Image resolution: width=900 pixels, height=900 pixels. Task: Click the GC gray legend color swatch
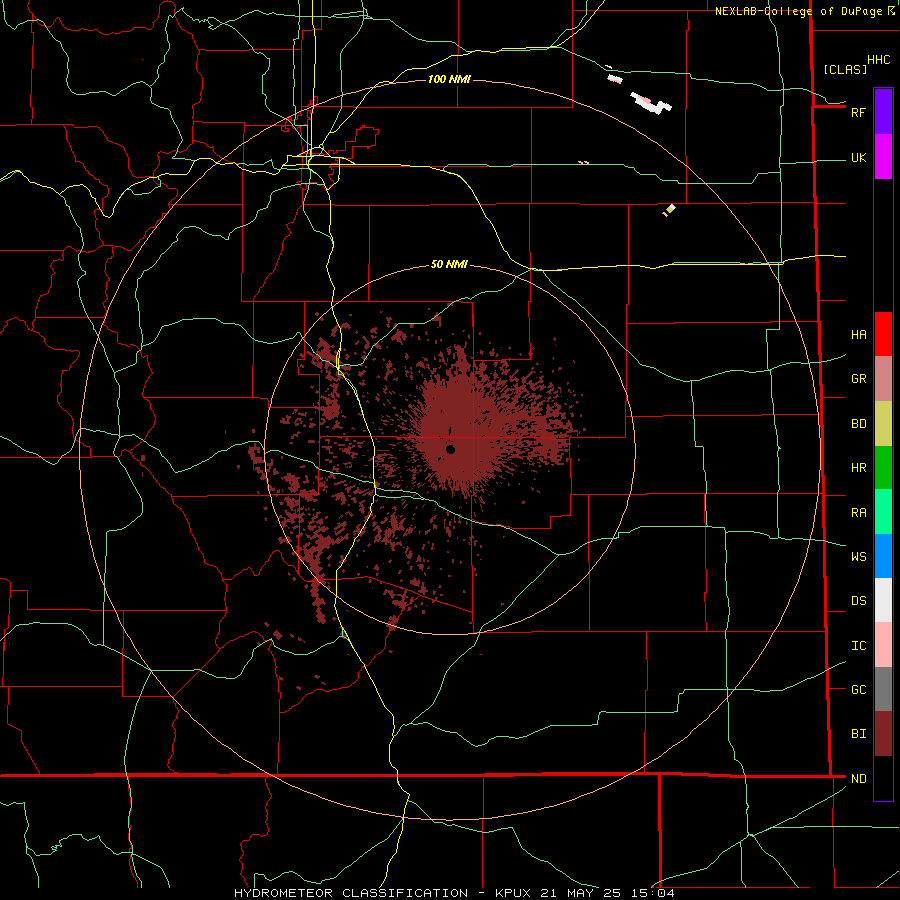pyautogui.click(x=883, y=689)
